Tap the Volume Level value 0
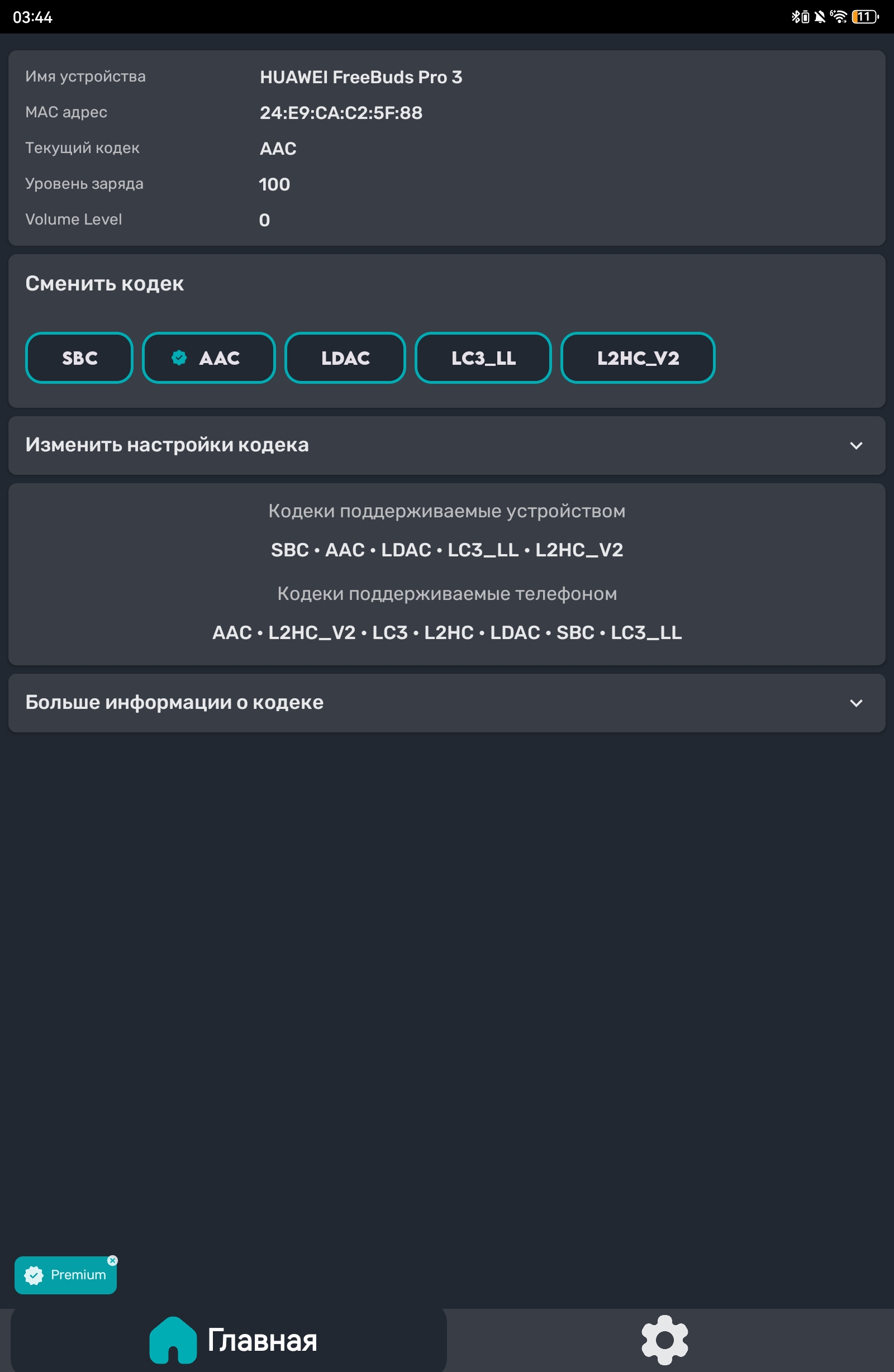The image size is (894, 1372). click(x=265, y=220)
